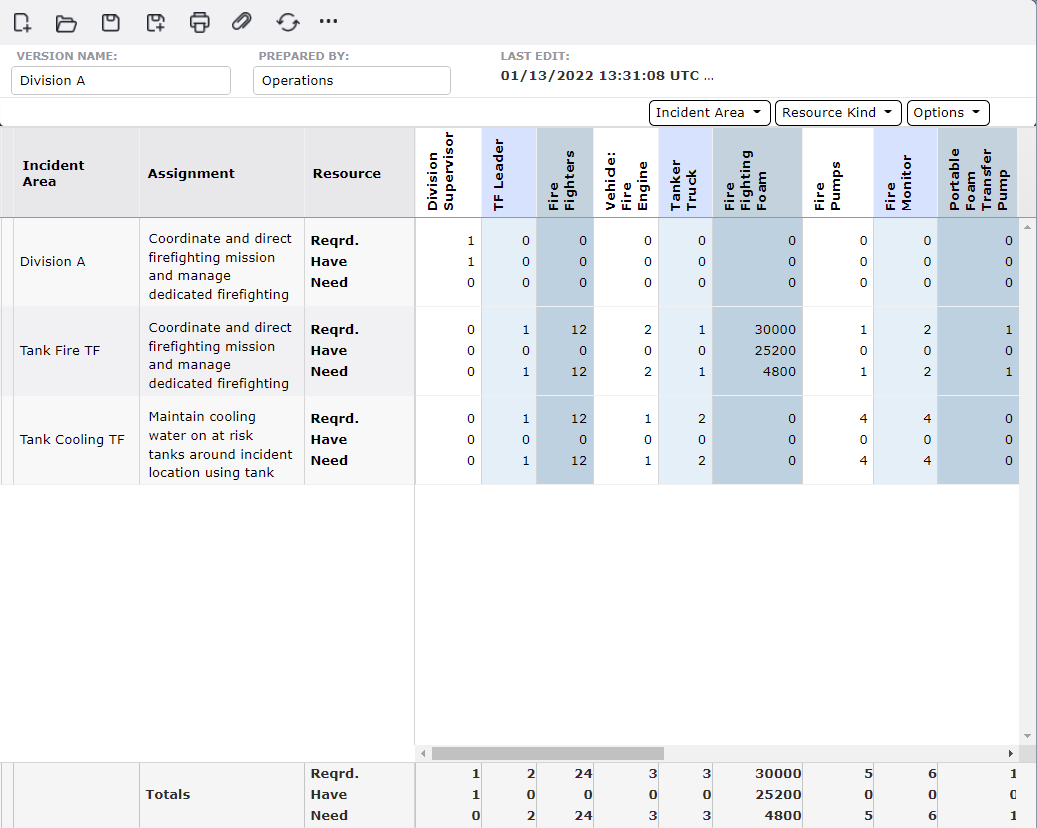Open the Incident Area dropdown
1037x828 pixels.
click(709, 112)
